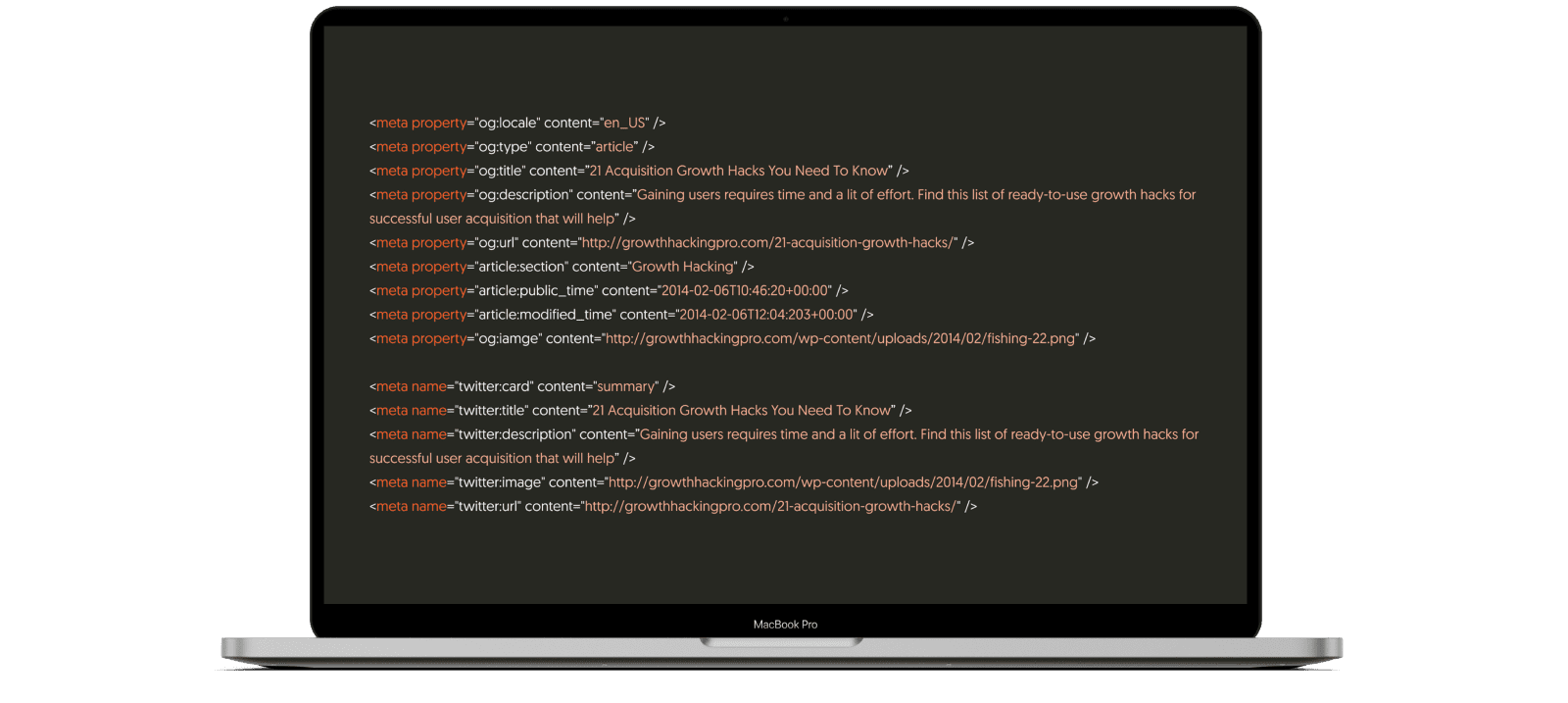Click the "twitter:card" attribute name
The width and height of the screenshot is (1568, 703).
point(495,386)
